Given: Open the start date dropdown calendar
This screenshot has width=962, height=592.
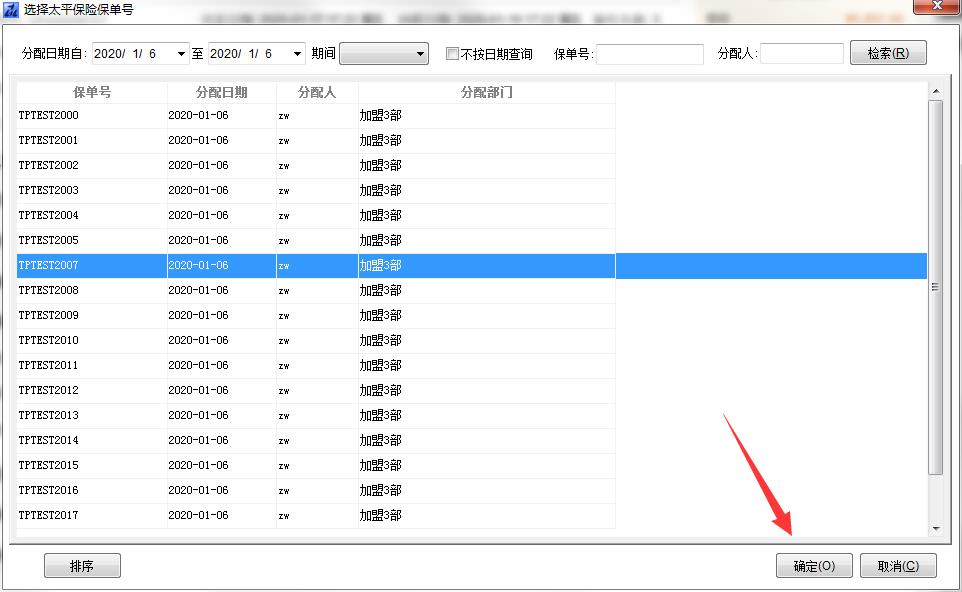Looking at the screenshot, I should (180, 54).
